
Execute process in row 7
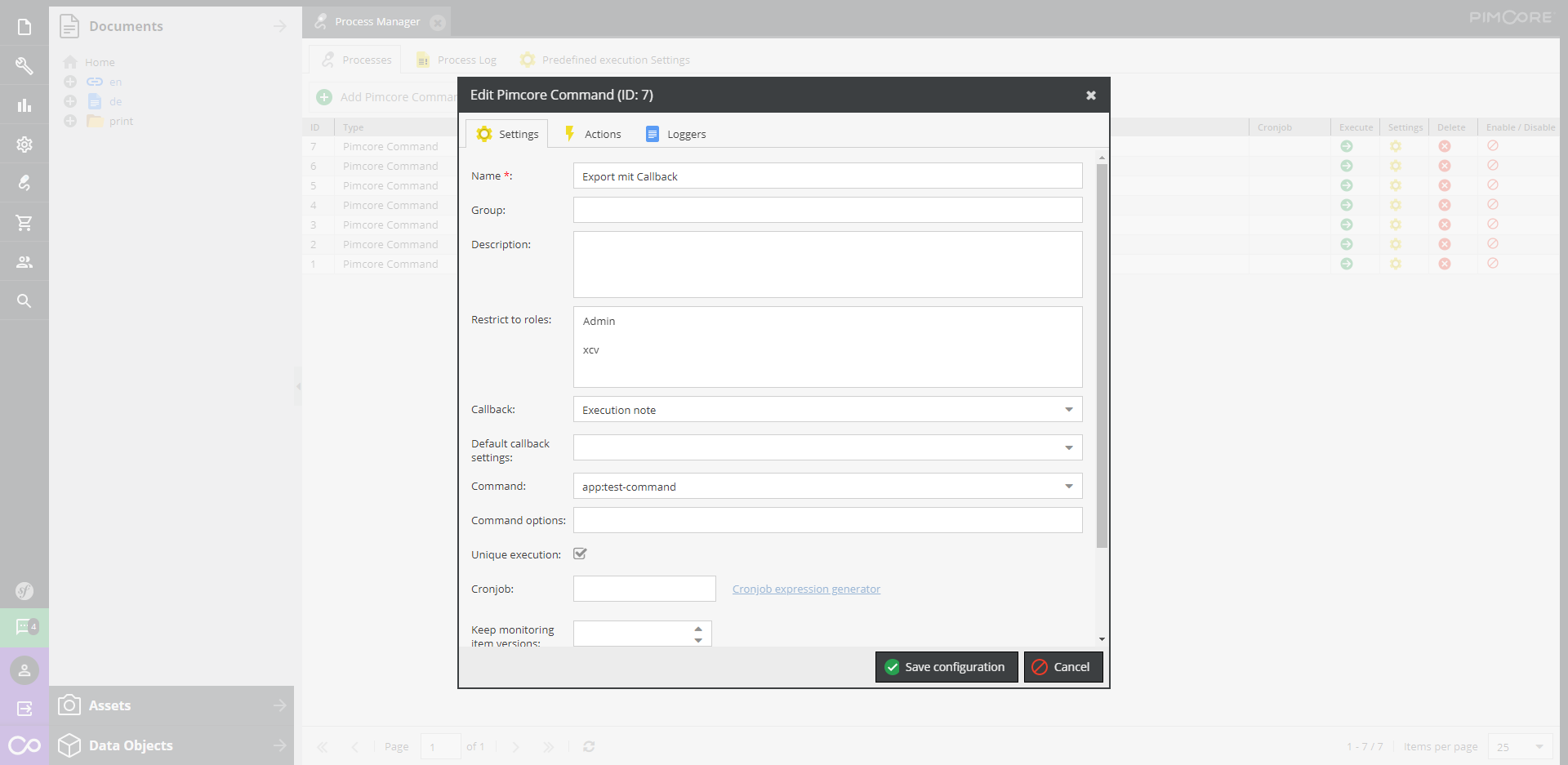pyautogui.click(x=1347, y=146)
